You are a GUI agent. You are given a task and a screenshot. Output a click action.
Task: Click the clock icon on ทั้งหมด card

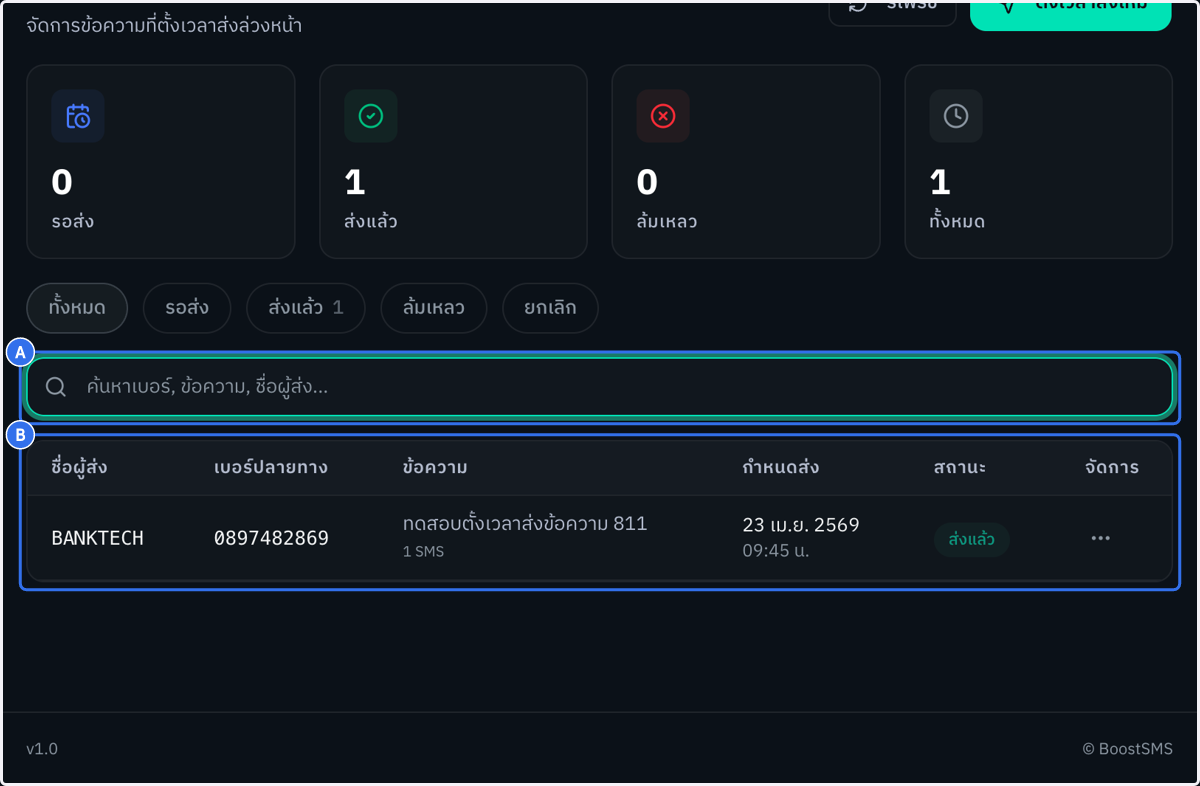(956, 116)
